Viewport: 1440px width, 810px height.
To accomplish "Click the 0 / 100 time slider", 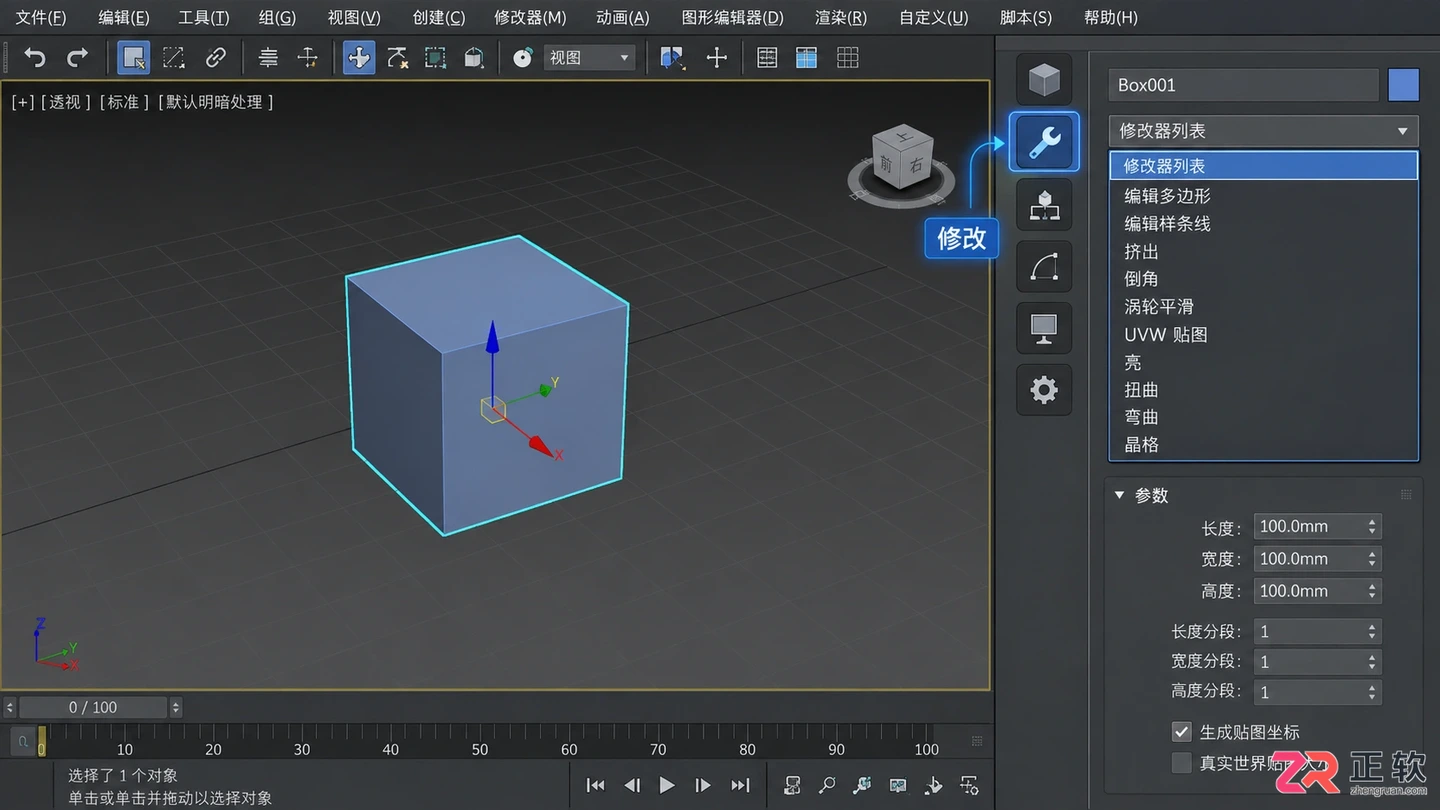I will [93, 707].
